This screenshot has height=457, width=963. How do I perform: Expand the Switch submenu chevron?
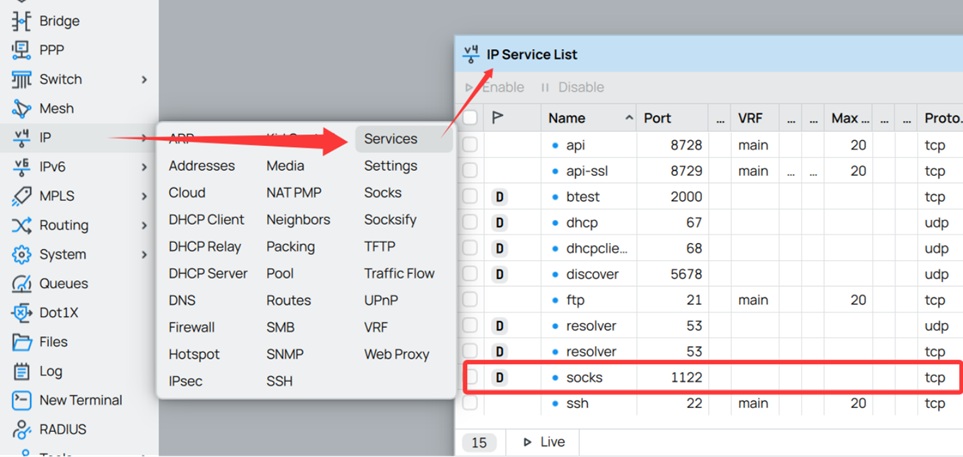click(144, 80)
